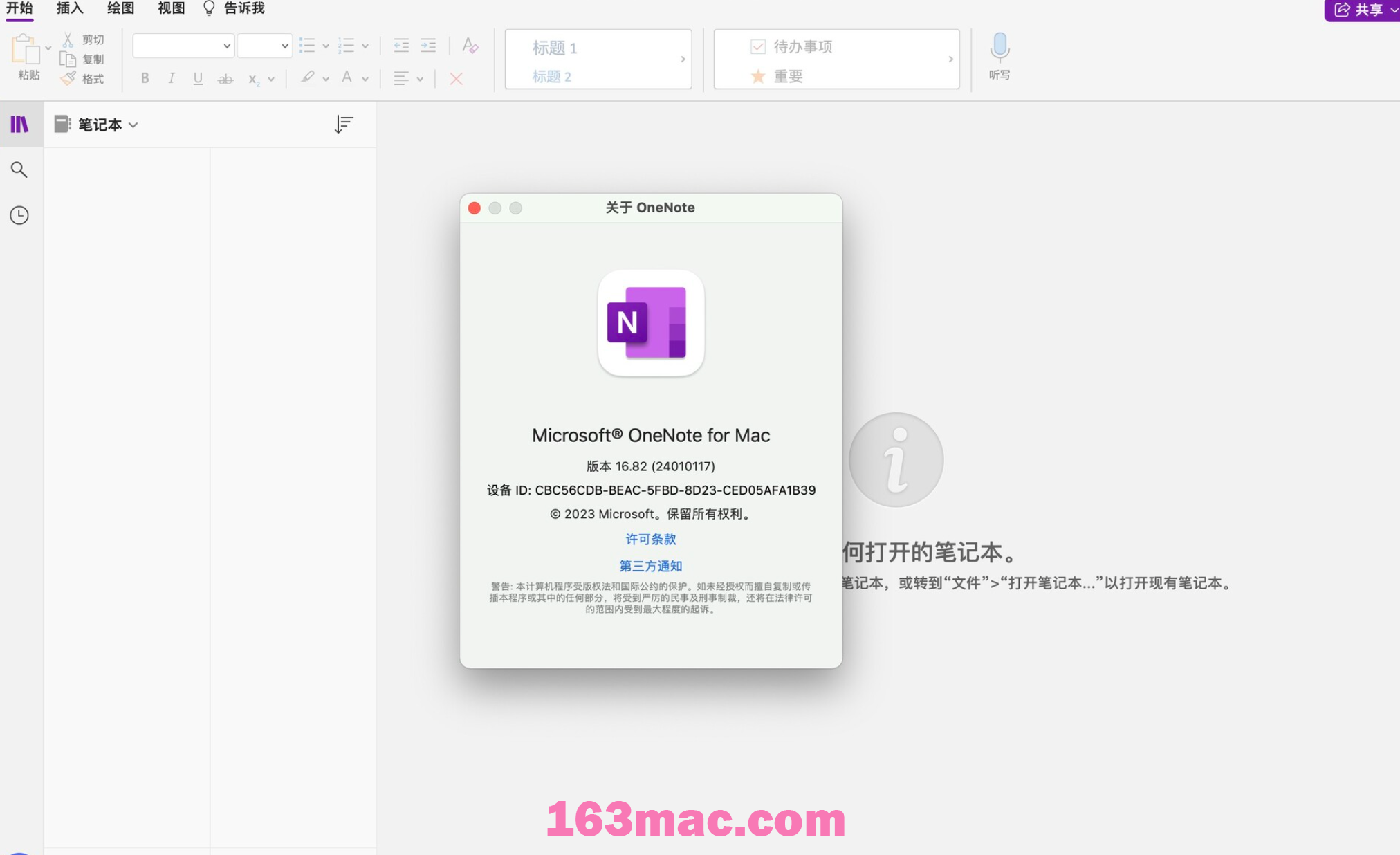Apply the Heading 2 style
This screenshot has width=1400, height=855.
[551, 77]
